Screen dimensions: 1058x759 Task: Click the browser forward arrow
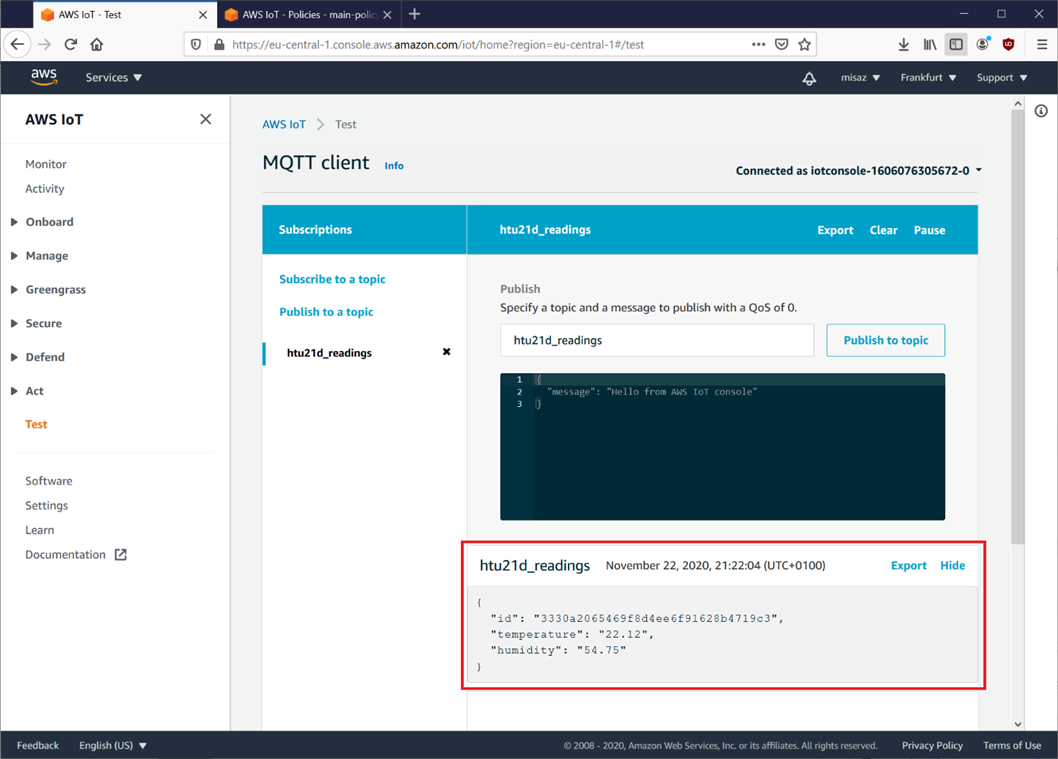point(45,45)
